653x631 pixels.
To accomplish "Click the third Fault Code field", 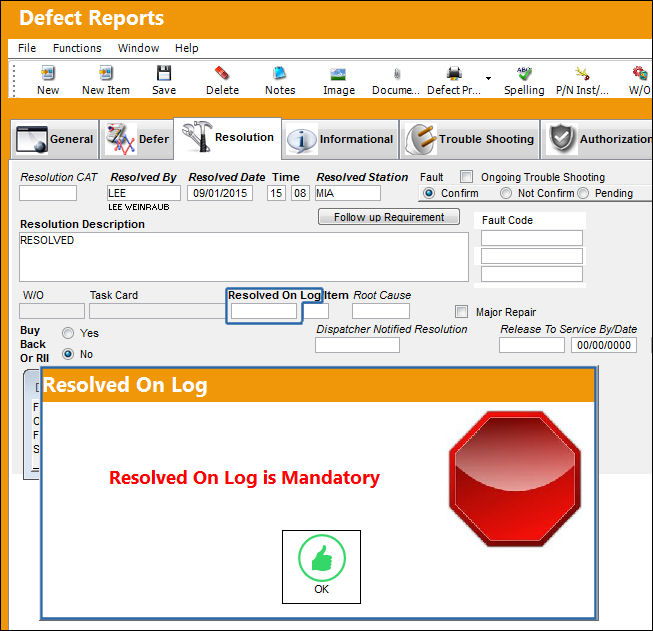I will [531, 274].
